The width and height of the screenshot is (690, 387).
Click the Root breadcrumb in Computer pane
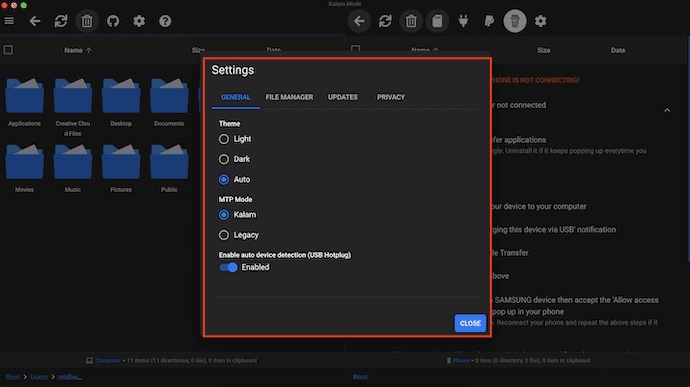pos(12,377)
